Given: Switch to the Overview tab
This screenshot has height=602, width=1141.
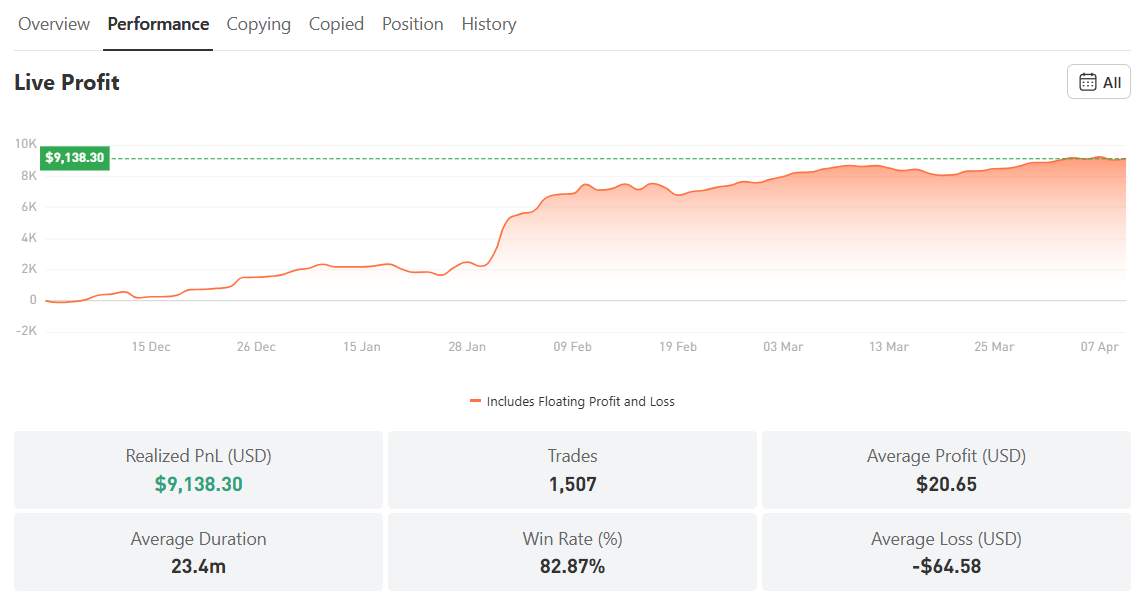Looking at the screenshot, I should click(x=54, y=24).
